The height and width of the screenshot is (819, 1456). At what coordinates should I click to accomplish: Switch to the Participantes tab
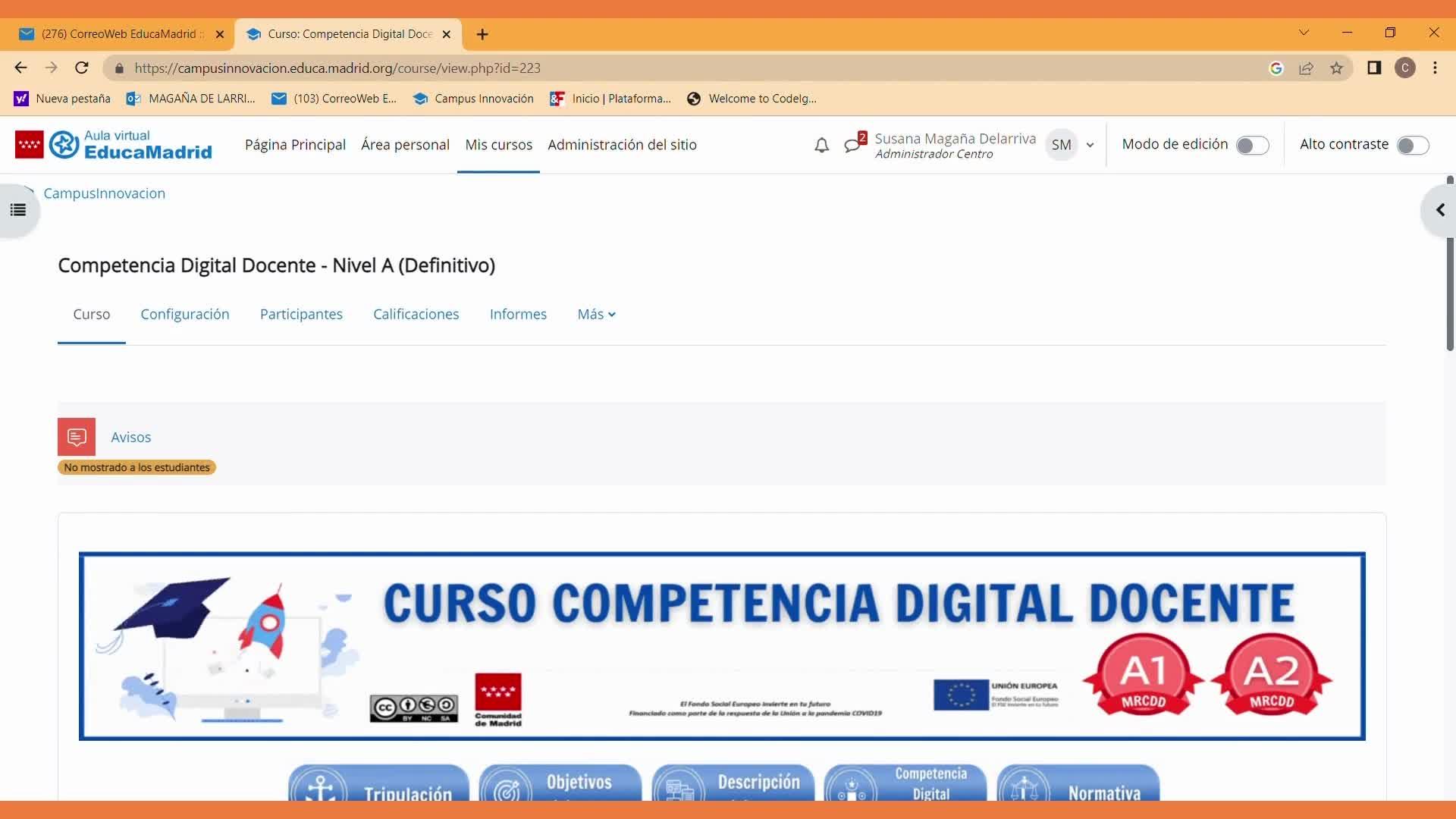click(x=301, y=314)
